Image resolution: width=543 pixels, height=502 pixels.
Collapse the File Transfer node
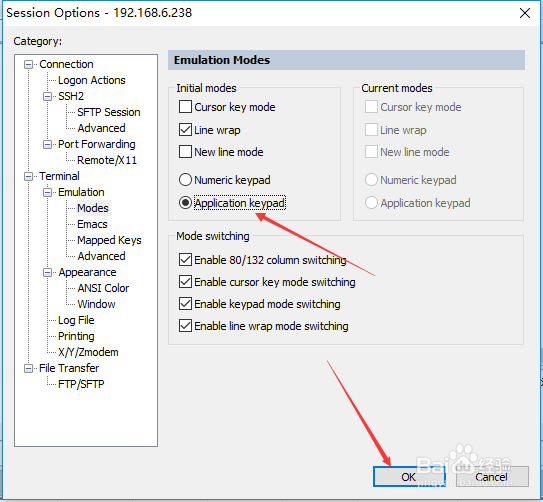[28, 368]
